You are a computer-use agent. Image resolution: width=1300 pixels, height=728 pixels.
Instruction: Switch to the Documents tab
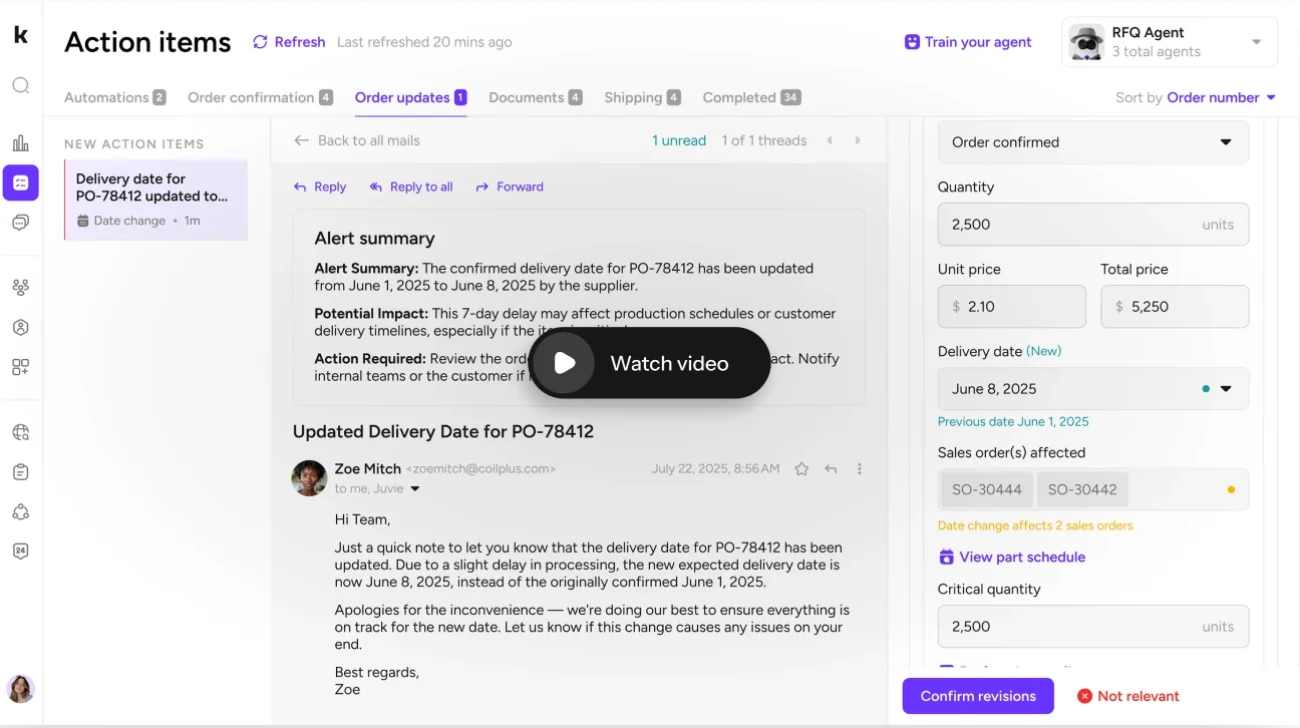tap(534, 98)
